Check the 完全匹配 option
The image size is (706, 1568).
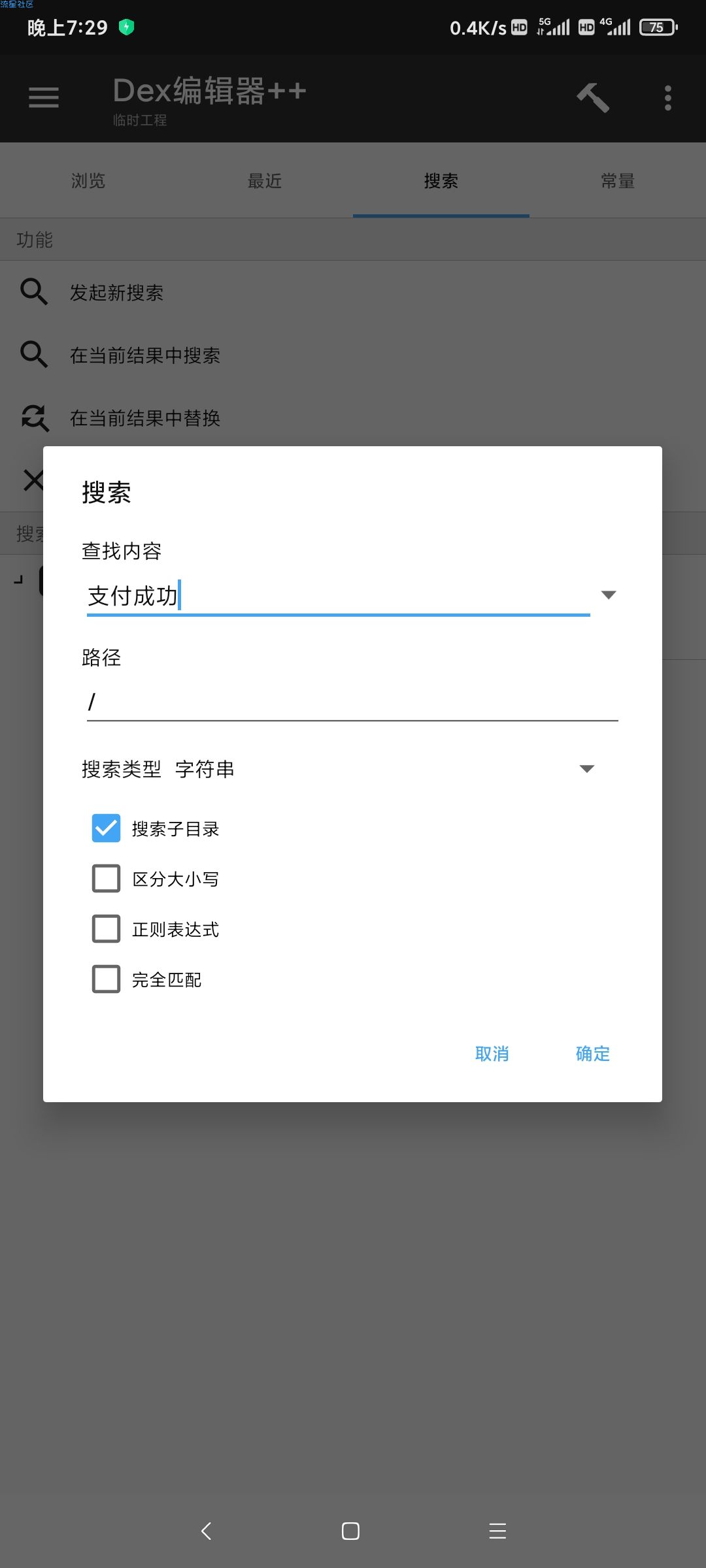pos(106,979)
